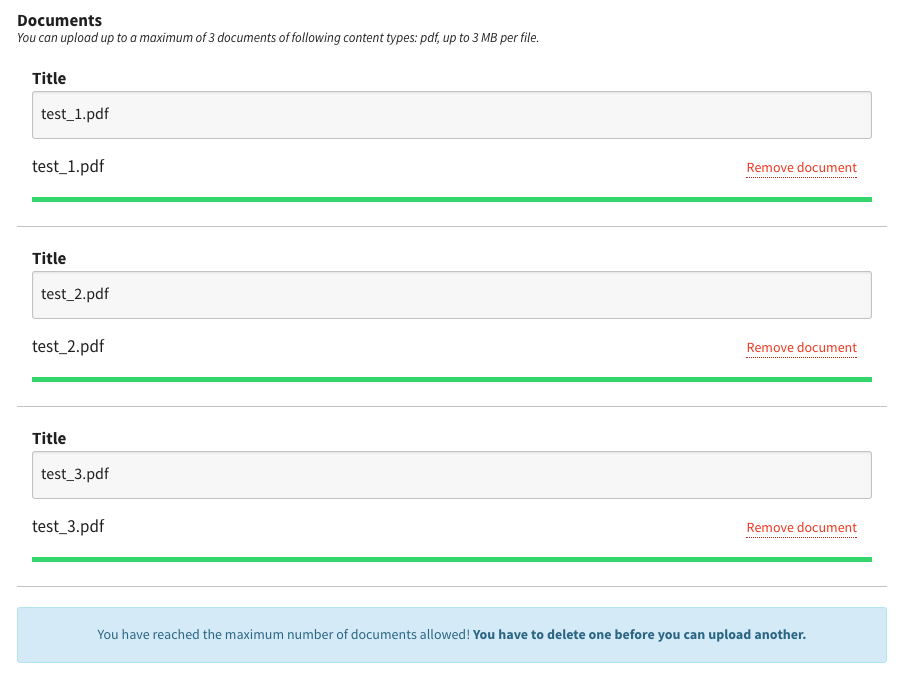Screen dimensions: 905x674
Task: Click the maximum documents reached notice
Action: tap(451, 635)
